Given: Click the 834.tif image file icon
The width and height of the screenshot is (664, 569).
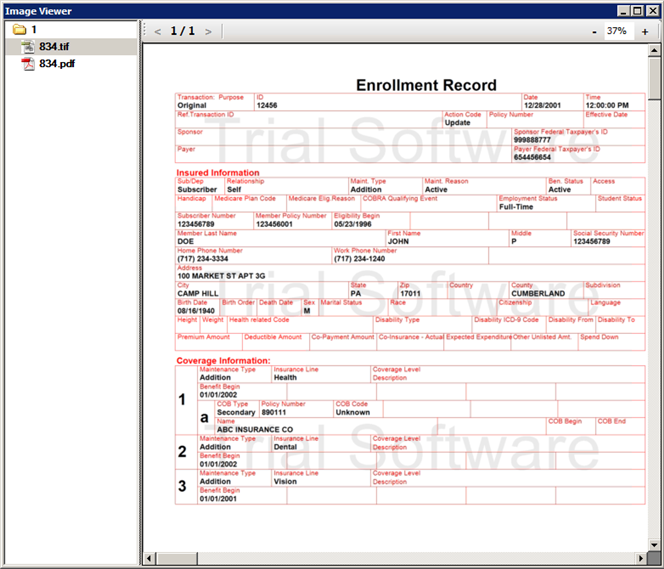Looking at the screenshot, I should coord(28,47).
